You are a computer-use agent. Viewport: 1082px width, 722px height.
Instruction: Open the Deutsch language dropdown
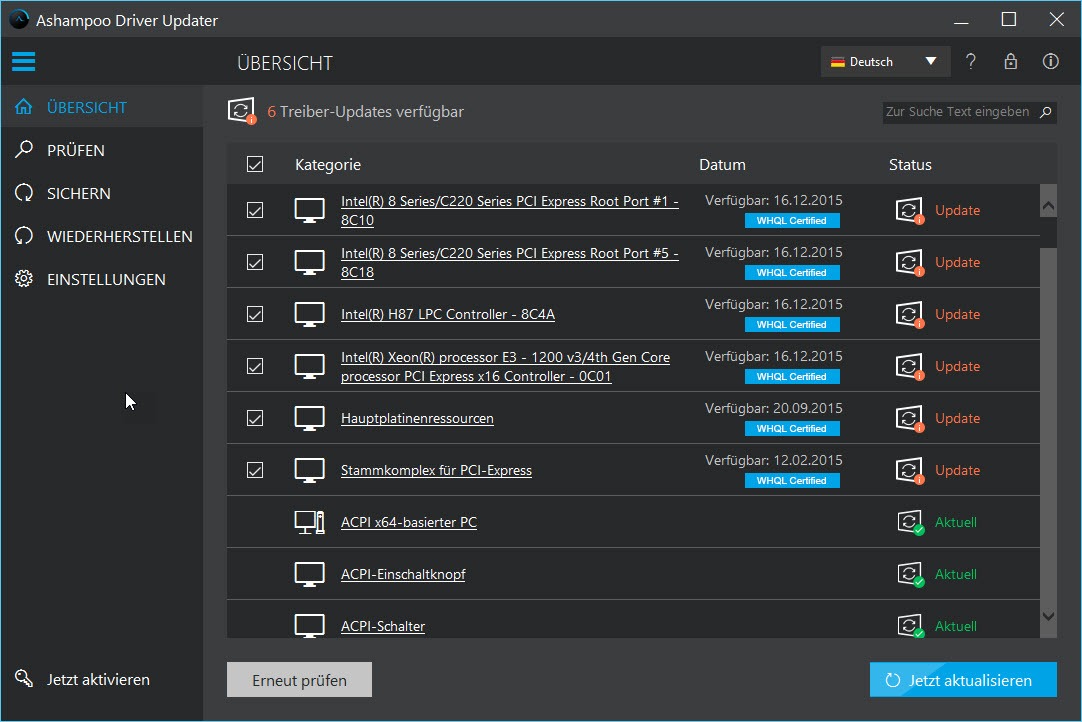click(885, 61)
